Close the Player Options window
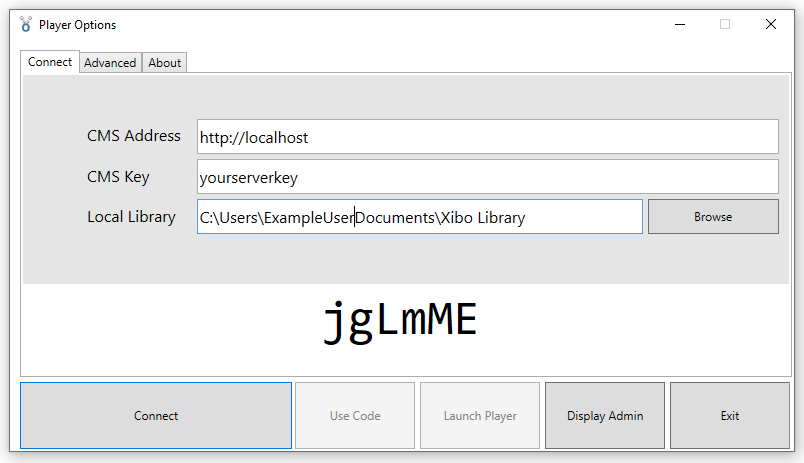 click(x=771, y=25)
